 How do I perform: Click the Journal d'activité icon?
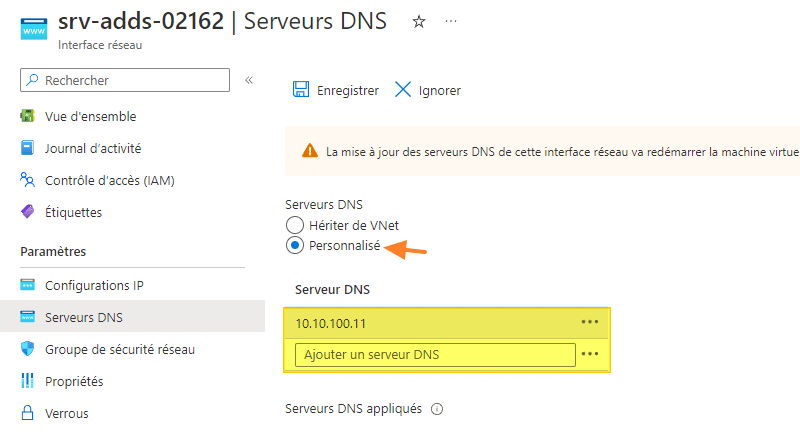click(x=27, y=148)
